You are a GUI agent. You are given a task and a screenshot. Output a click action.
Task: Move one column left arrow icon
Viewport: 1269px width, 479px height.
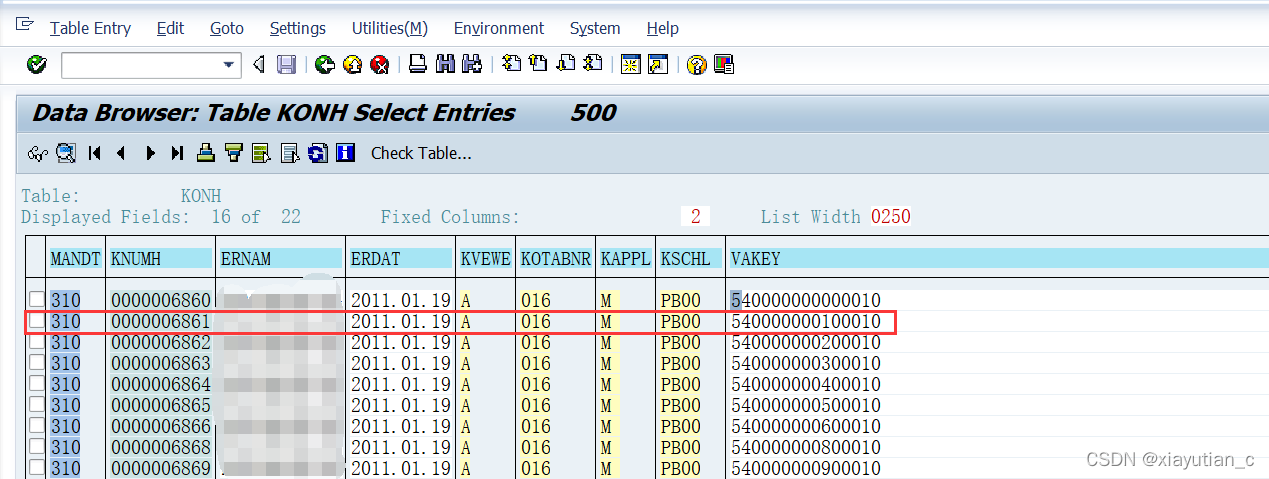coord(121,153)
